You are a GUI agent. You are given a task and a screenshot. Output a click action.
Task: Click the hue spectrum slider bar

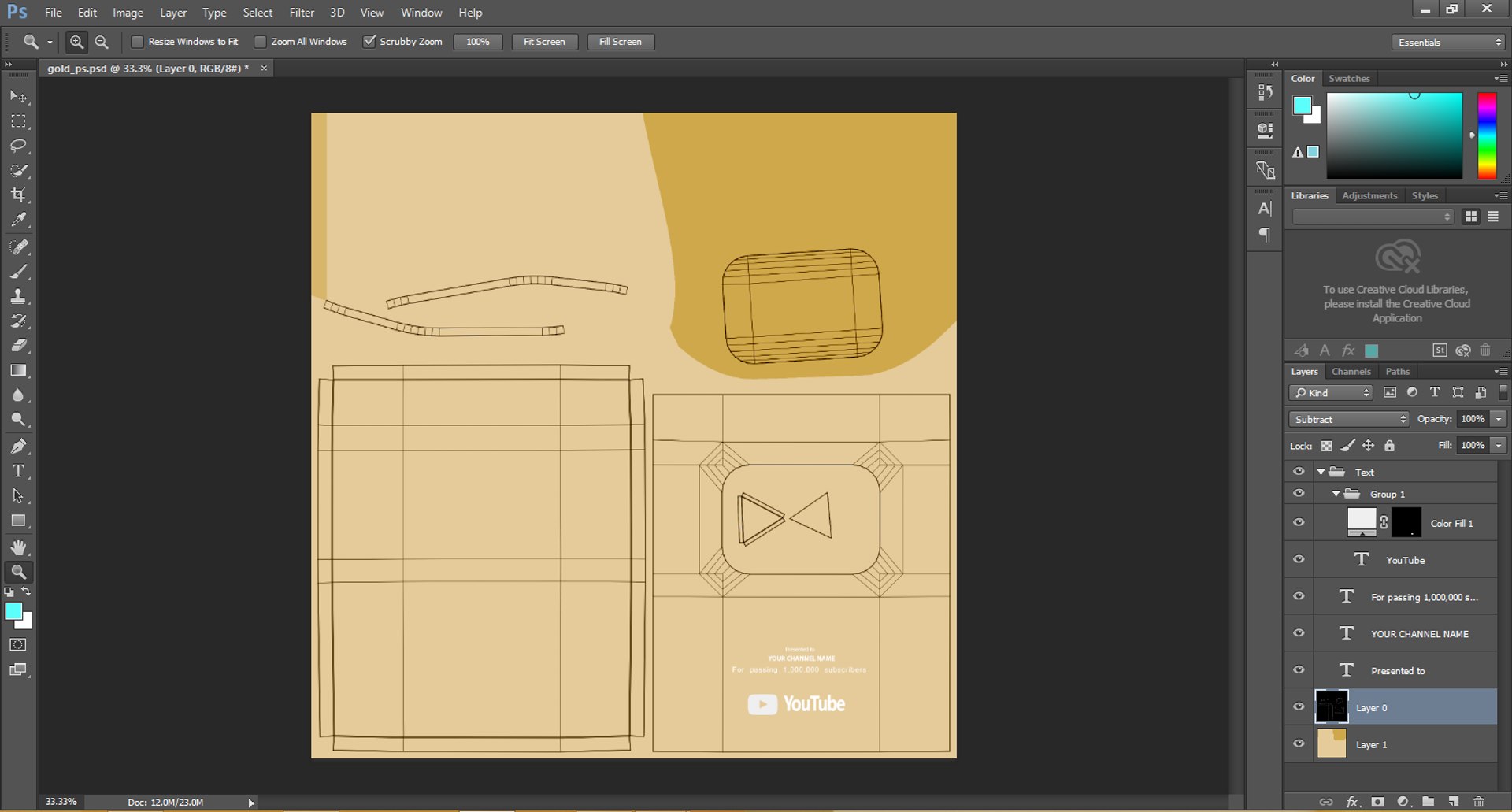coord(1487,135)
